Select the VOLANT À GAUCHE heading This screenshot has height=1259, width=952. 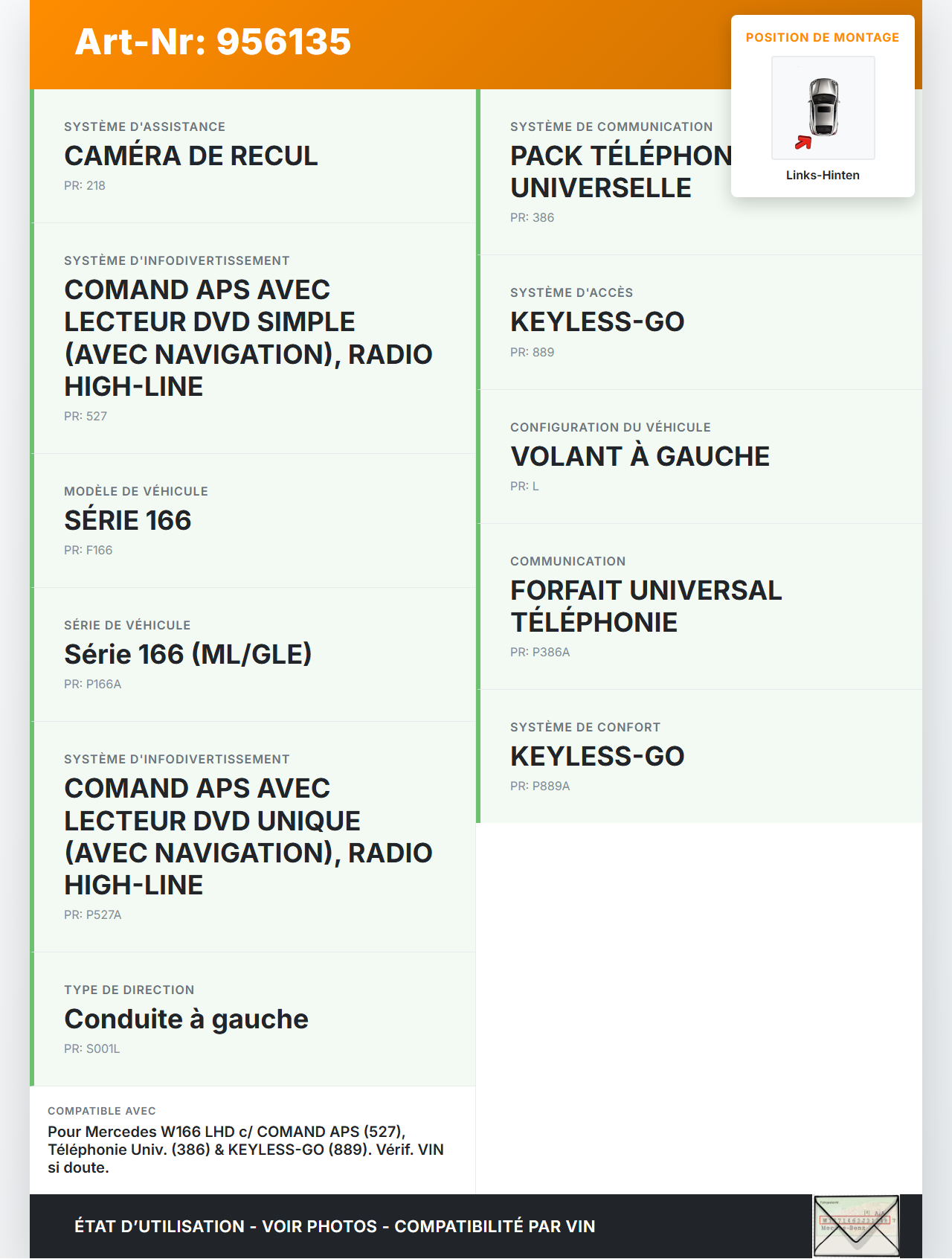640,456
